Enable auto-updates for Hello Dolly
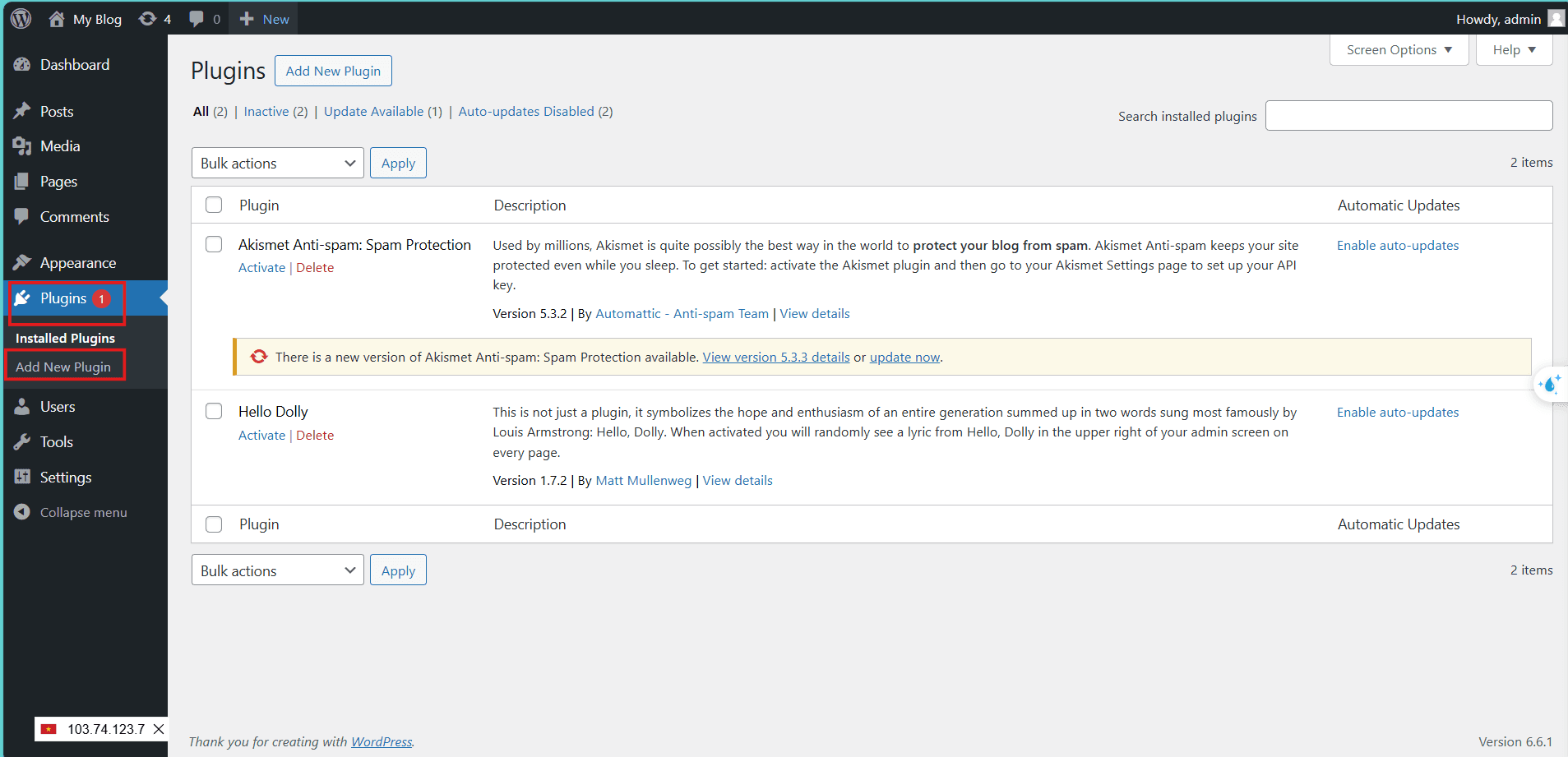The image size is (1568, 757). (x=1398, y=413)
